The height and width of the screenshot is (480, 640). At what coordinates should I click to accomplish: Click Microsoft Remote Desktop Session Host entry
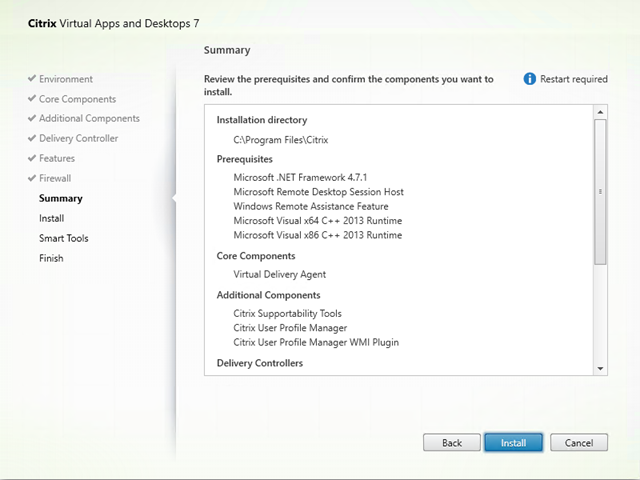pos(318,192)
